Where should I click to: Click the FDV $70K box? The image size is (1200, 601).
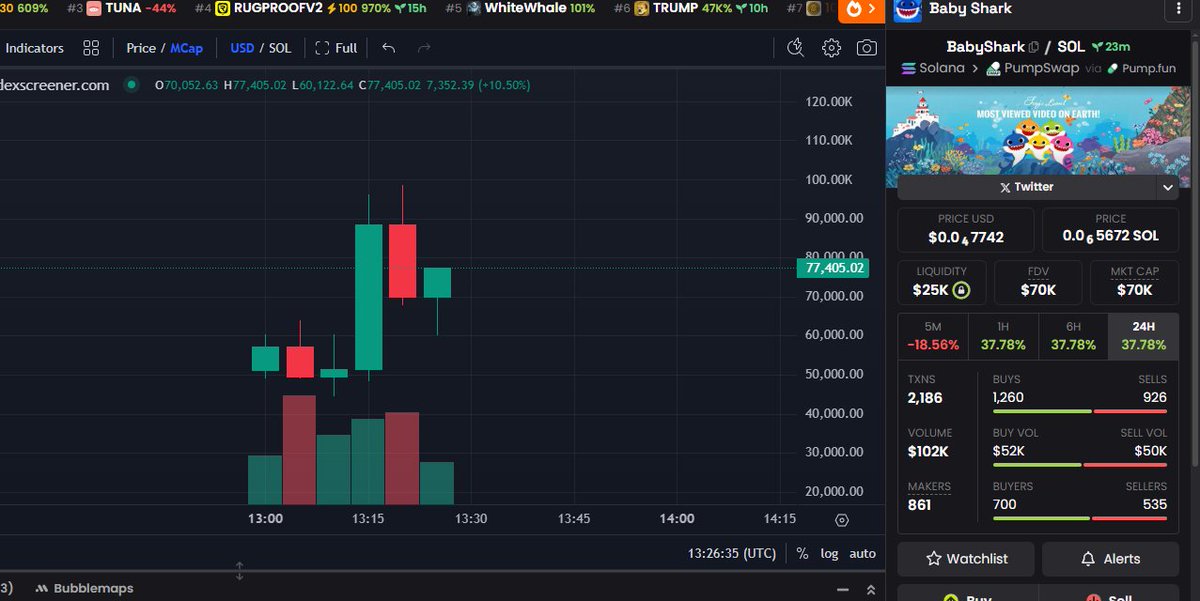pyautogui.click(x=1038, y=282)
